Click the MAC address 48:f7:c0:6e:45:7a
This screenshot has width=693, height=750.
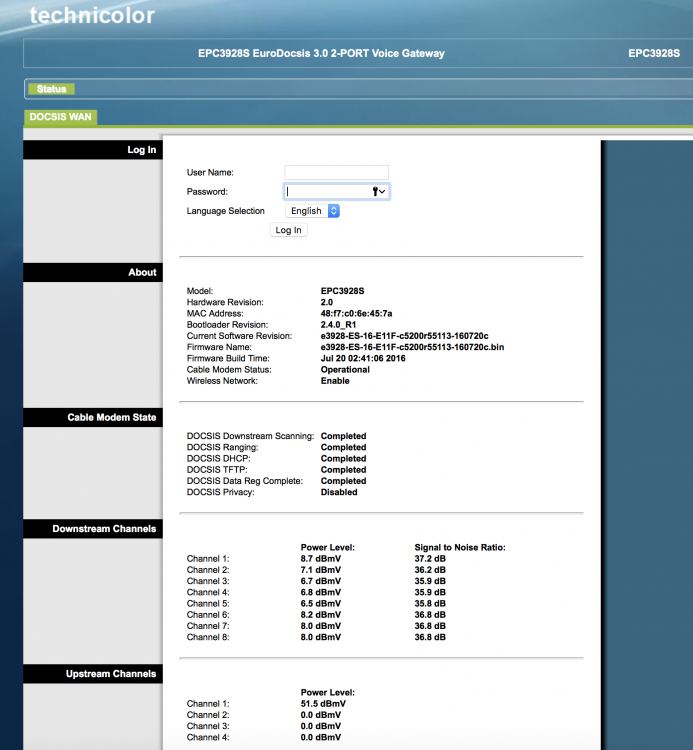pos(356,314)
